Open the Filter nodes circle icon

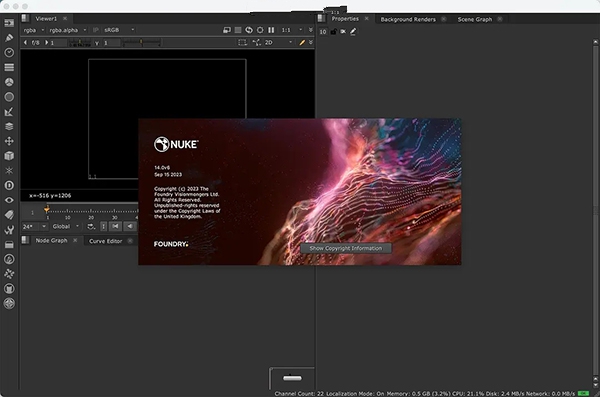9,97
